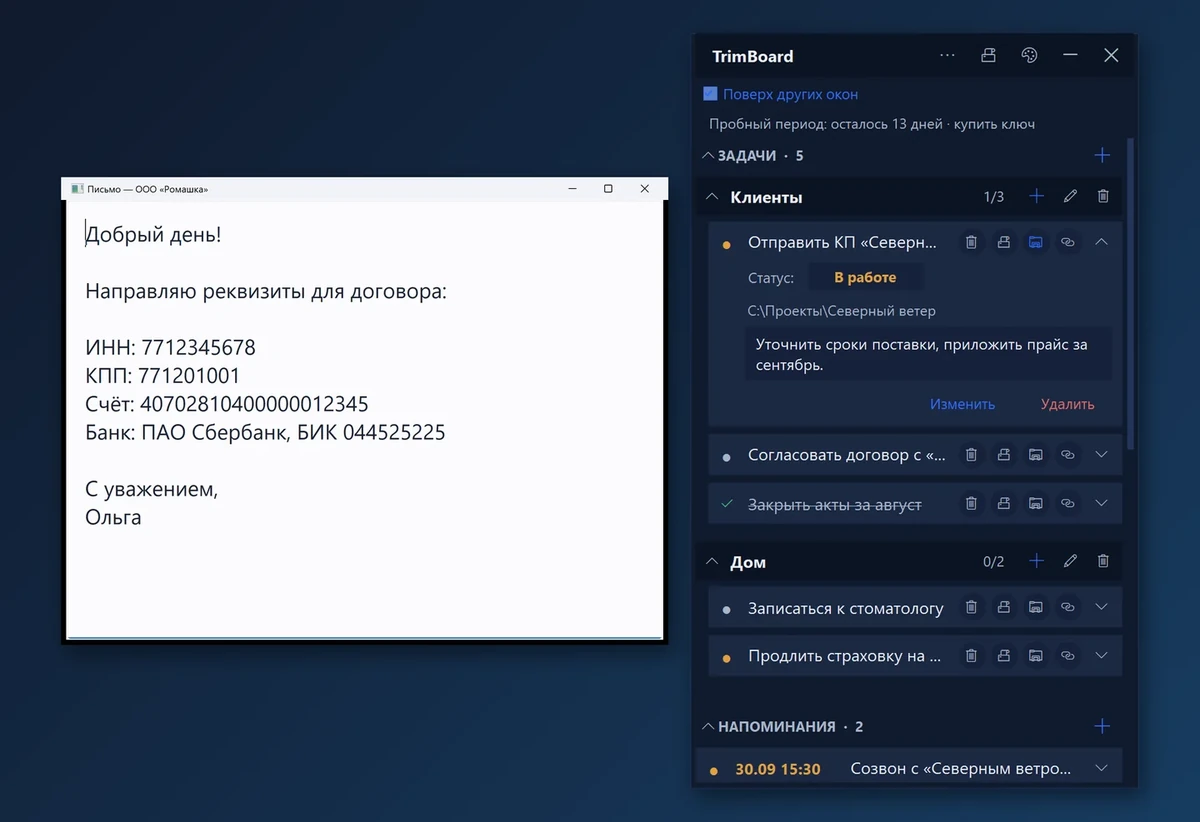The image size is (1200, 822).
Task: Uncheck the Поверх других окон checkbox
Action: click(x=710, y=94)
